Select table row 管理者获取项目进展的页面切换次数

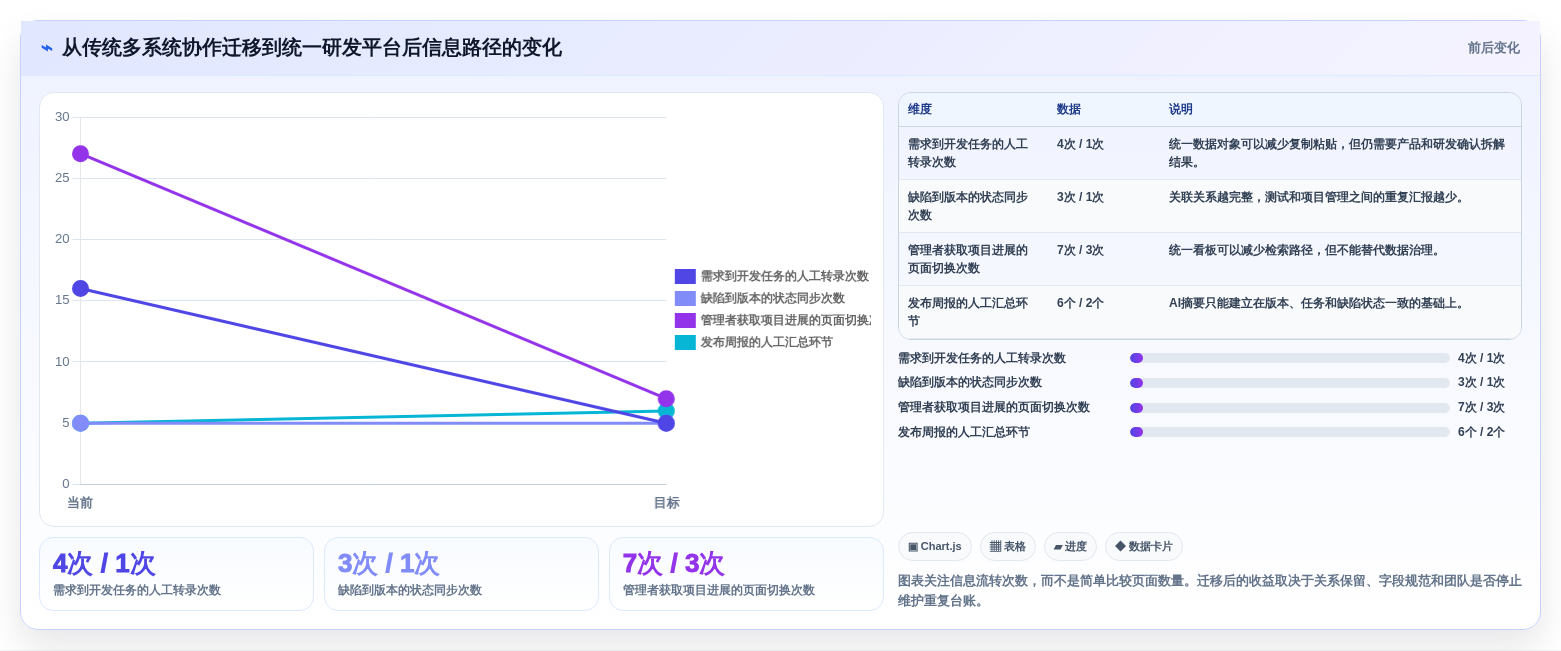pyautogui.click(x=1210, y=259)
